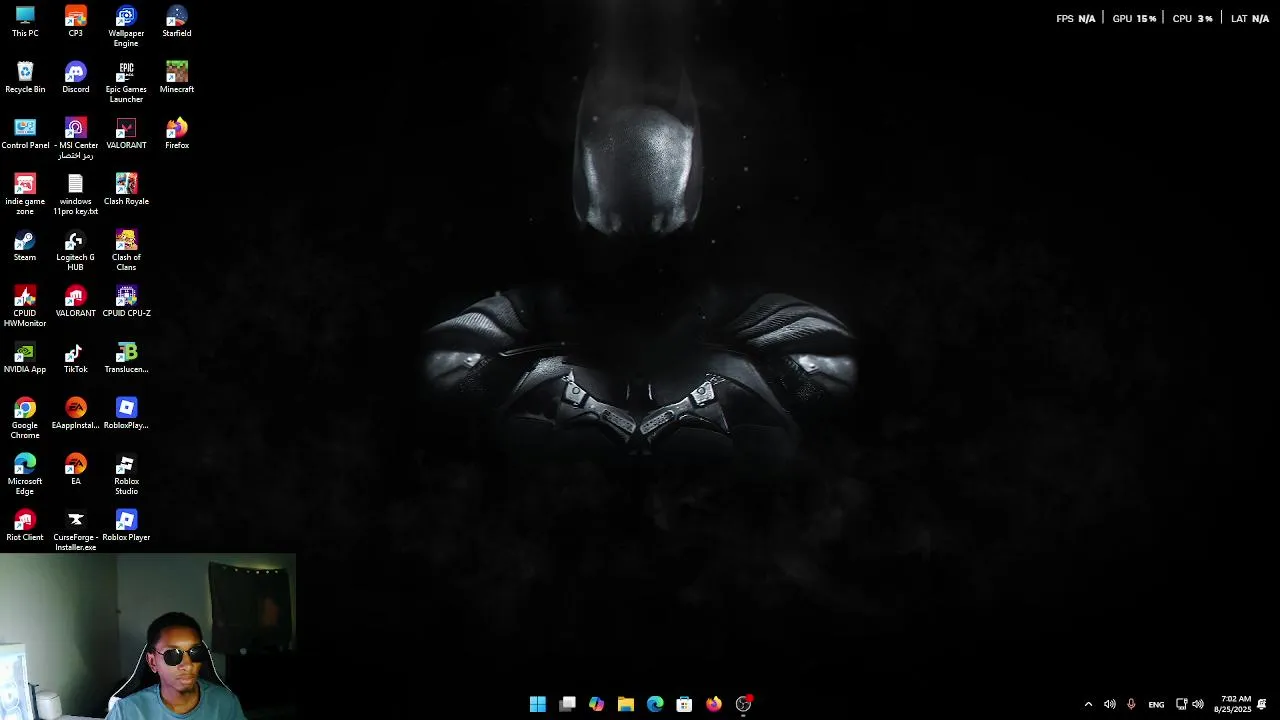The height and width of the screenshot is (720, 1280).
Task: Click the GPU 15% overlay readout
Action: click(x=1134, y=18)
